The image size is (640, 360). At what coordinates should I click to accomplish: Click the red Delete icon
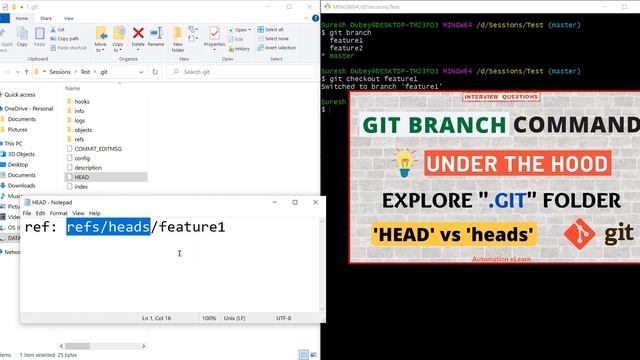coord(138,33)
